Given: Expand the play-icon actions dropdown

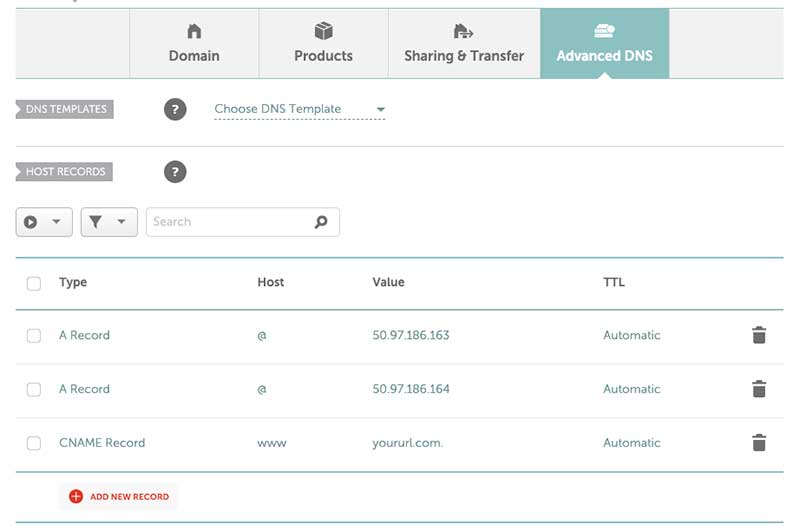Looking at the screenshot, I should point(44,222).
